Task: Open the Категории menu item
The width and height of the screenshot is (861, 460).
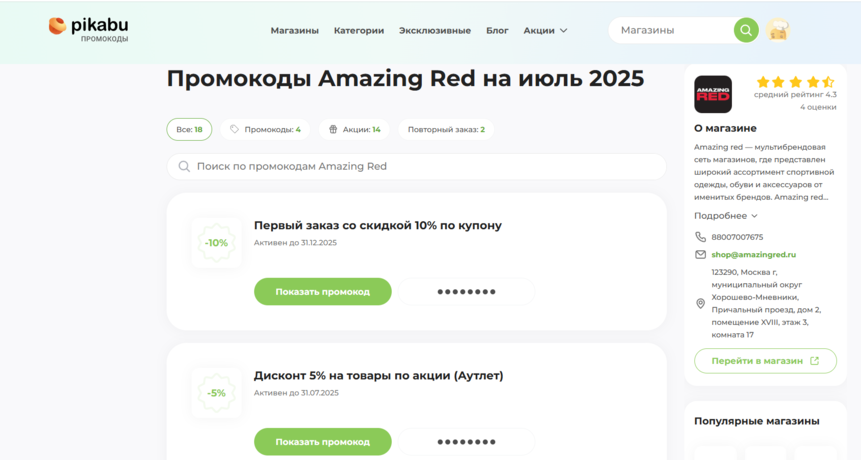Action: click(x=359, y=31)
